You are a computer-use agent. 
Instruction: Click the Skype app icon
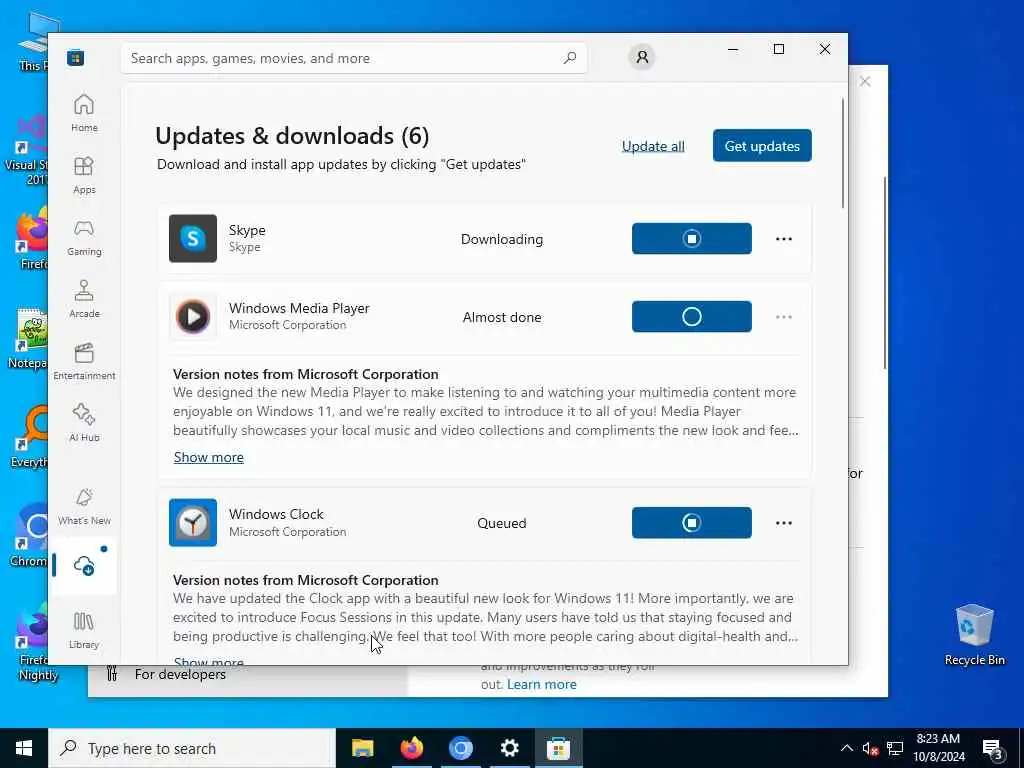(x=193, y=238)
